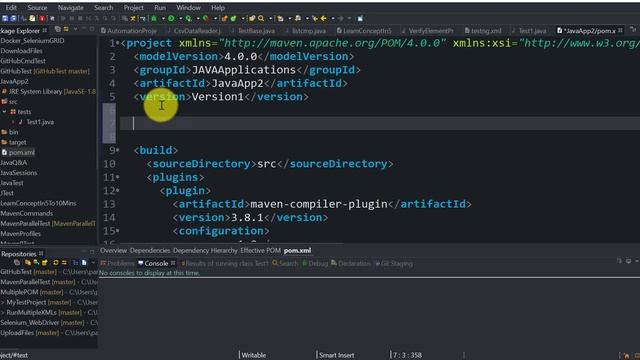This screenshot has height=360, width=640.
Task: Toggle the Smart Insert mode in status bar
Action: 336,355
